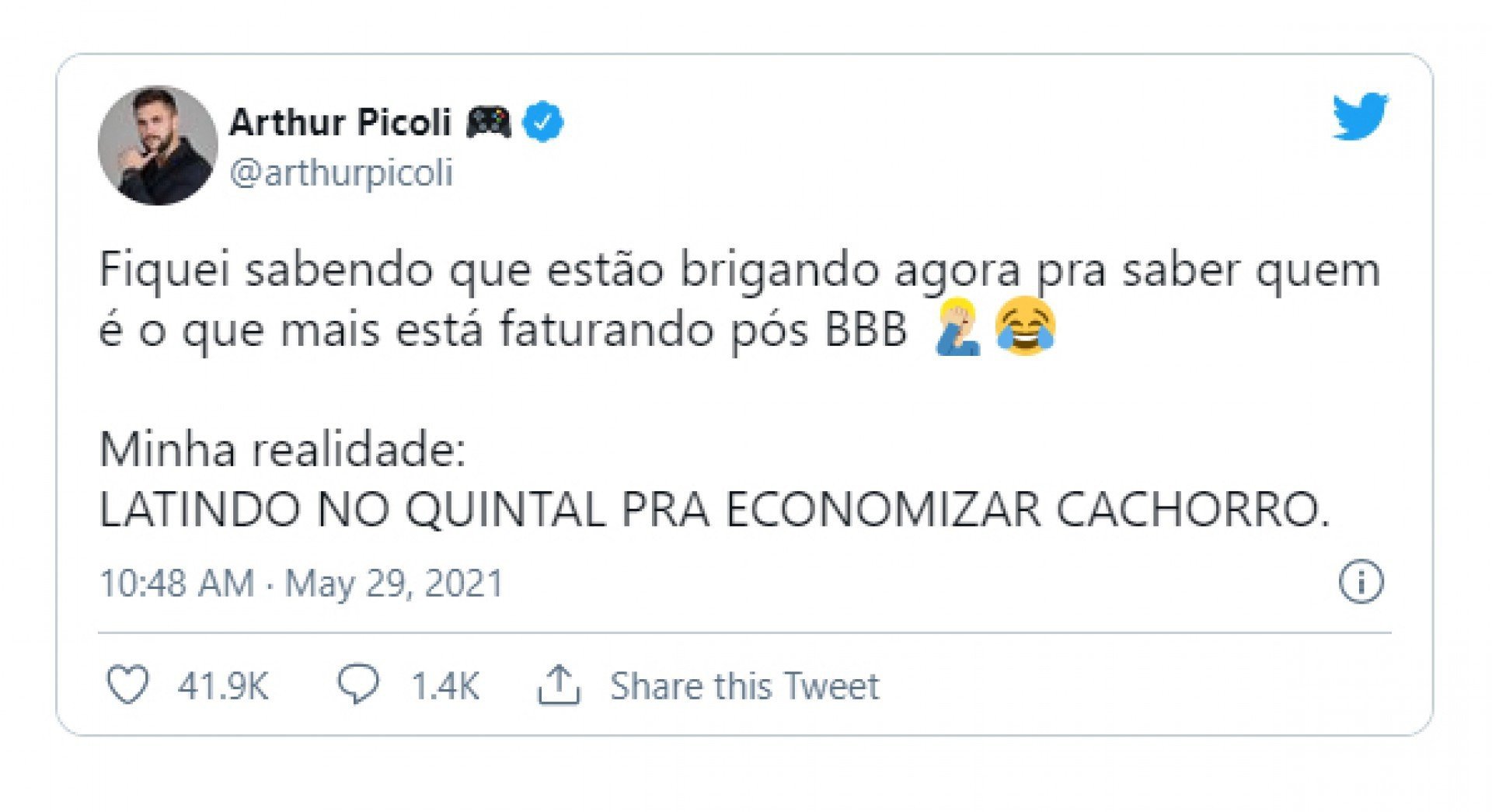Image resolution: width=1492 pixels, height=812 pixels.
Task: Click the game controller emoji beside the name
Action: pos(488,123)
